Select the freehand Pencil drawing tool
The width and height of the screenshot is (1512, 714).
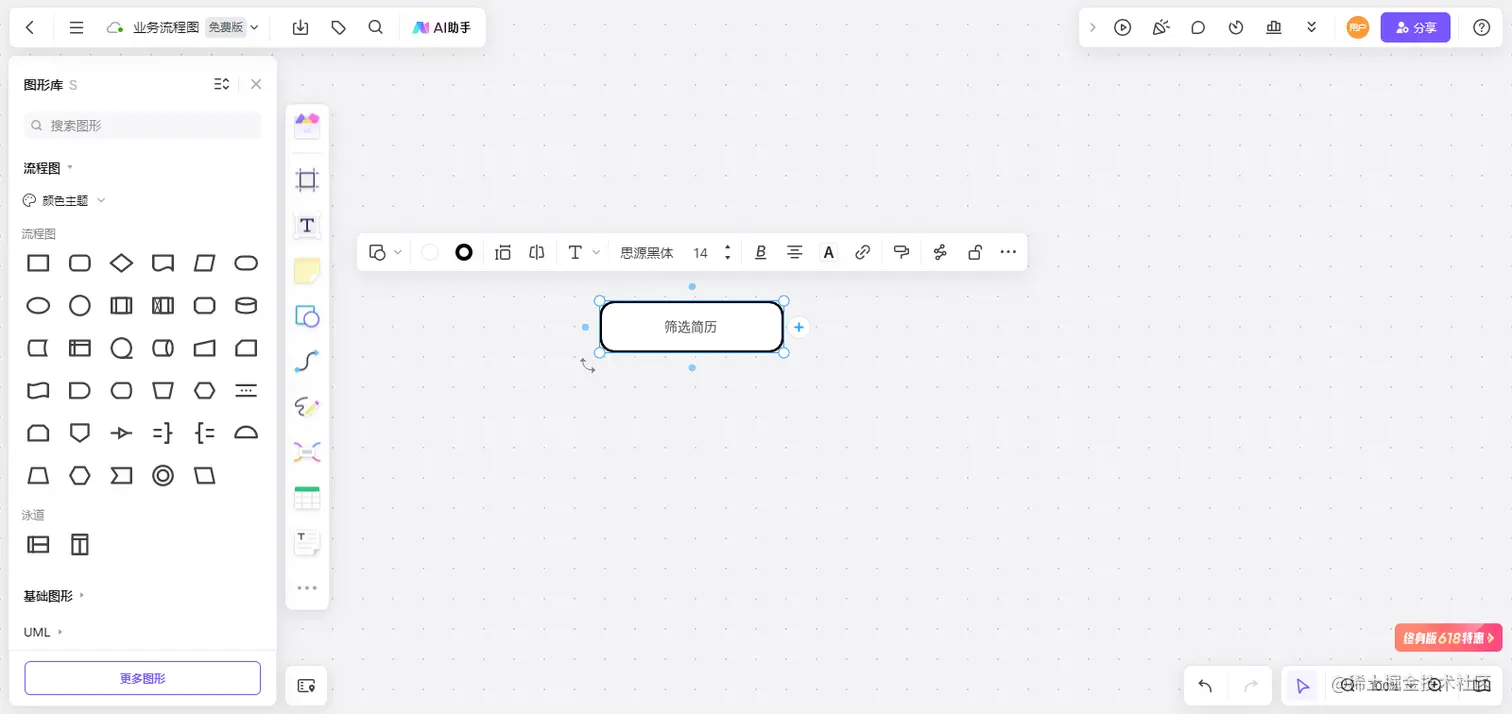[307, 406]
